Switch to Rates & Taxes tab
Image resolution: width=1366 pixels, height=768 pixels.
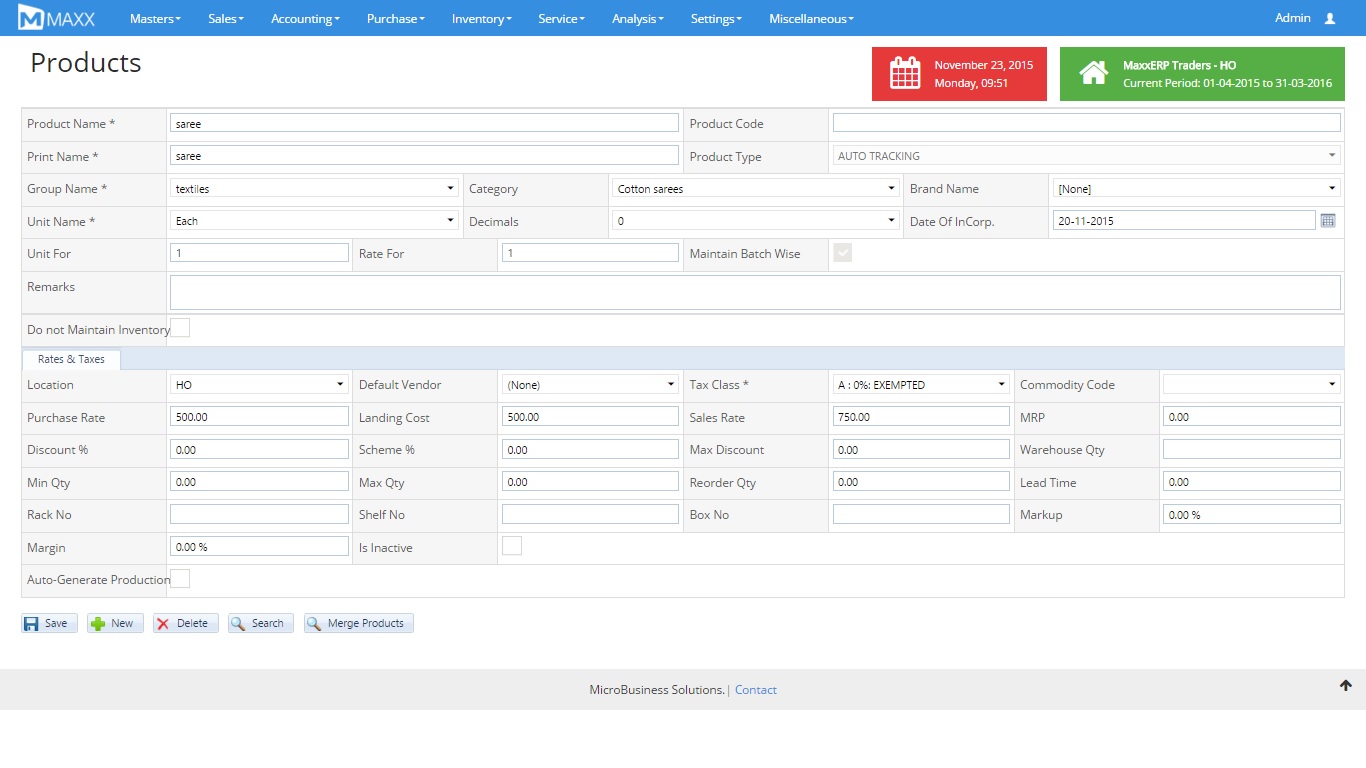71,359
